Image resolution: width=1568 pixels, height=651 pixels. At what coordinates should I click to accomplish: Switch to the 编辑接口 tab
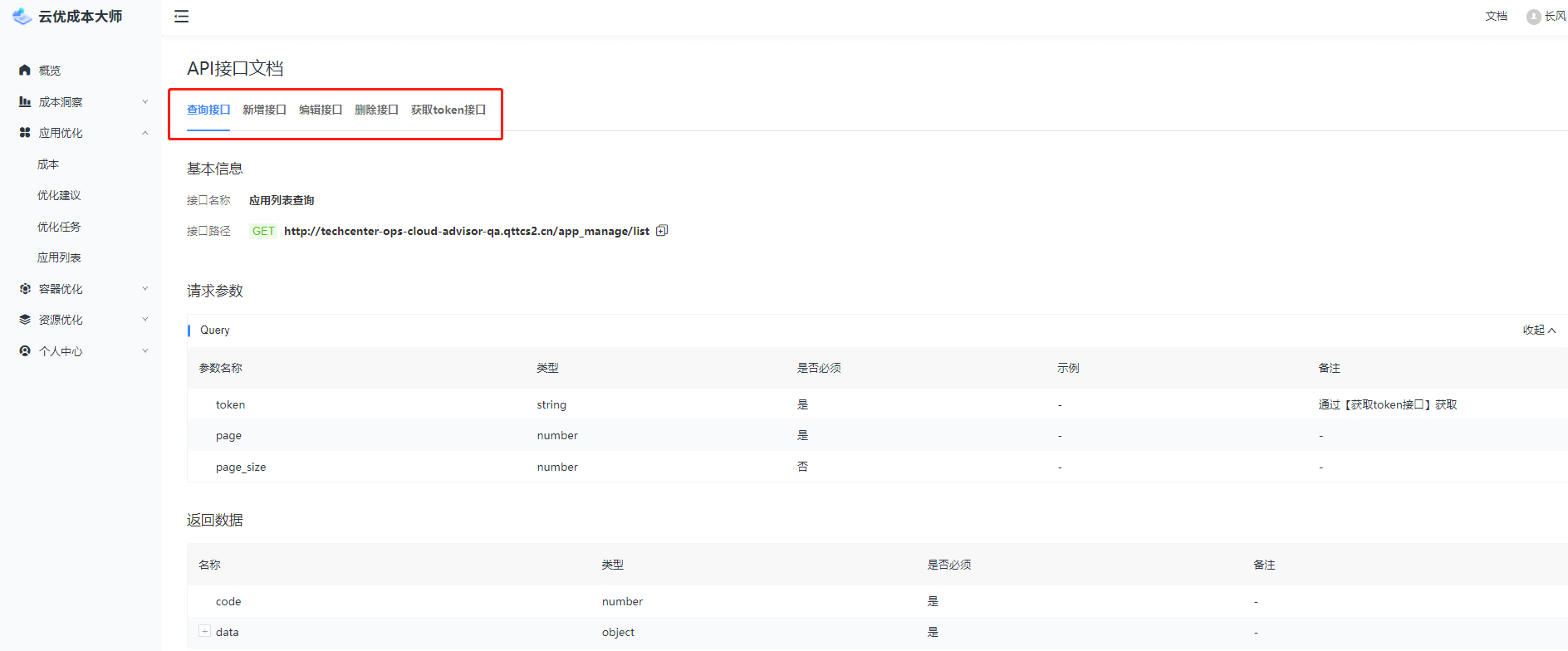tap(321, 110)
